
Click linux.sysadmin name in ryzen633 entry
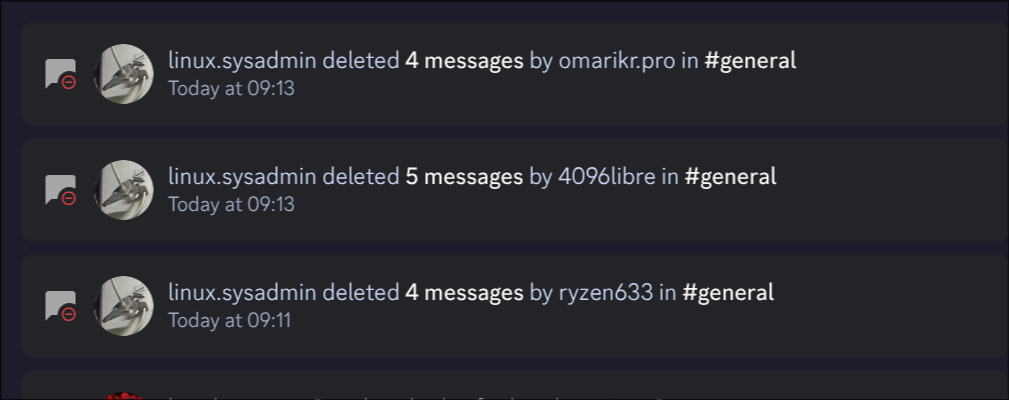pos(242,293)
